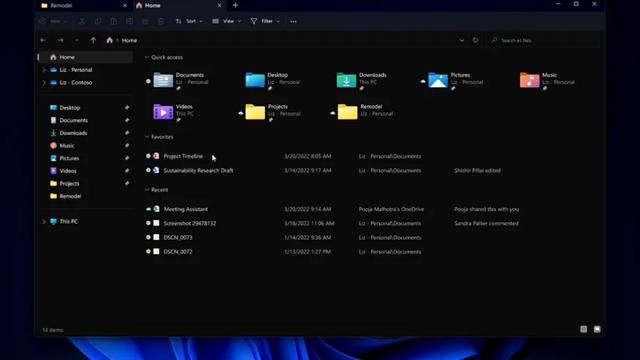Expand Liz - Contoso OneDrive node

tap(44, 83)
